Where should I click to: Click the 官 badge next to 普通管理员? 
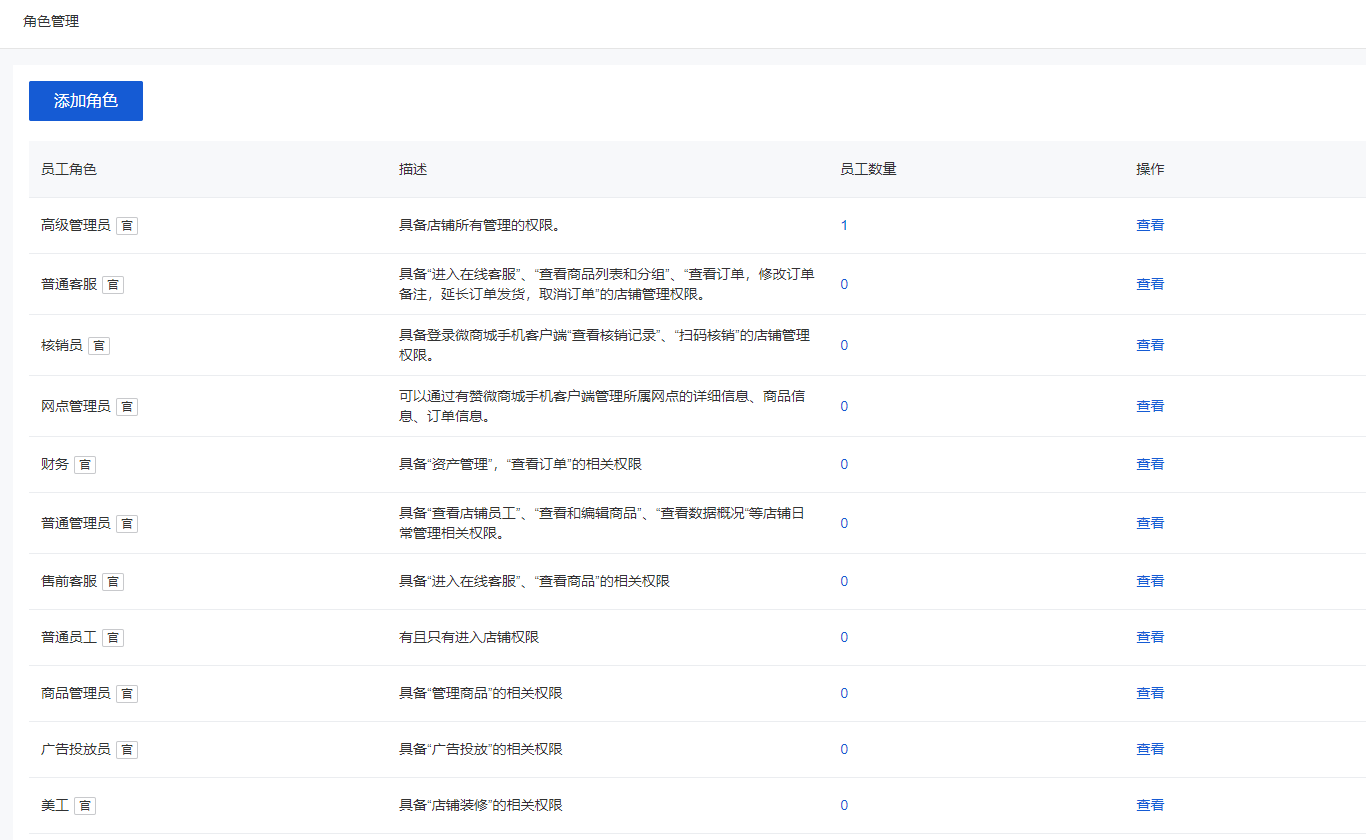126,523
